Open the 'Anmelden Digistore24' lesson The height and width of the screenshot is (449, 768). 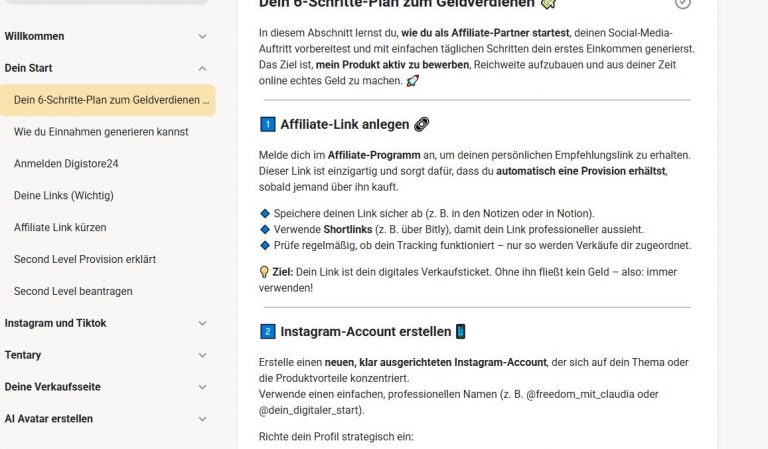[66, 164]
